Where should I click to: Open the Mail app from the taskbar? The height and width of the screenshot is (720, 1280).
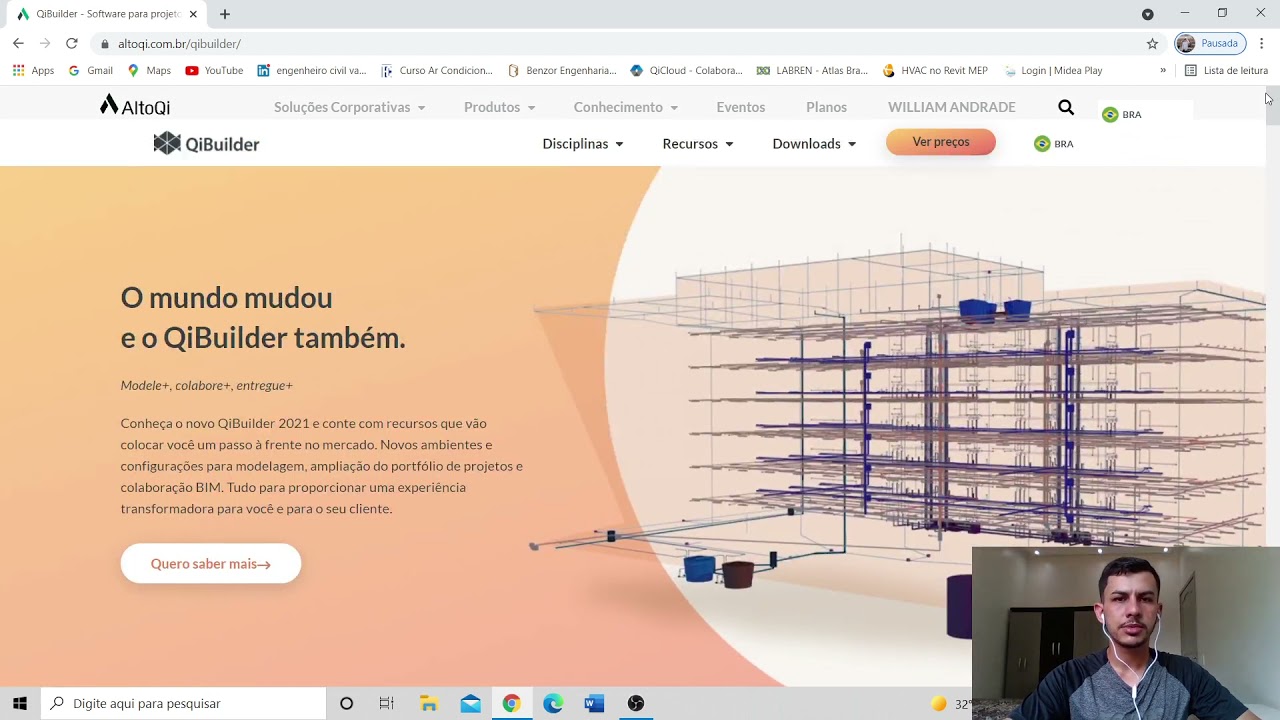[470, 703]
